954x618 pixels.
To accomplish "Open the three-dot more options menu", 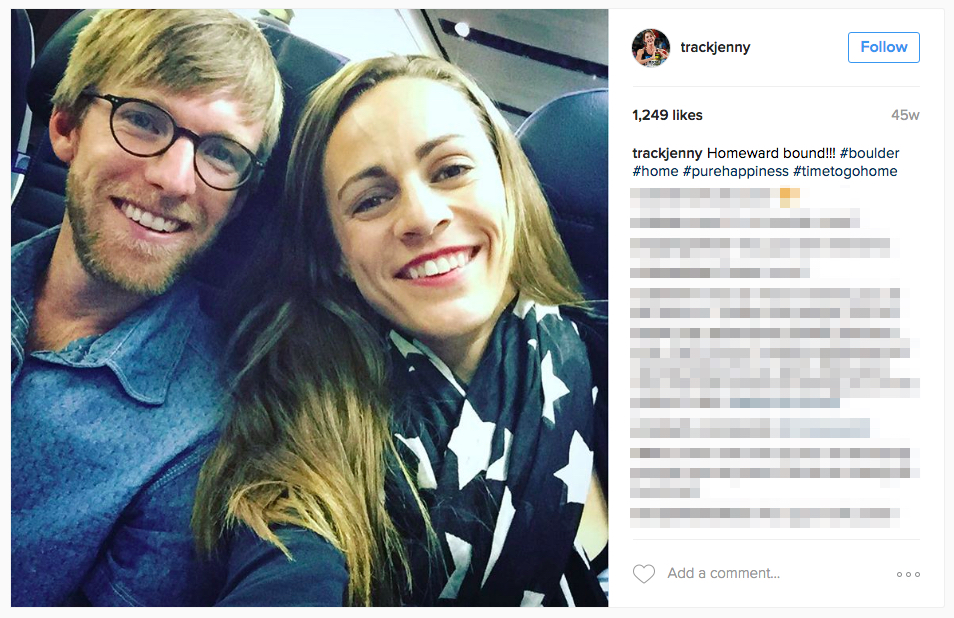I will (908, 574).
